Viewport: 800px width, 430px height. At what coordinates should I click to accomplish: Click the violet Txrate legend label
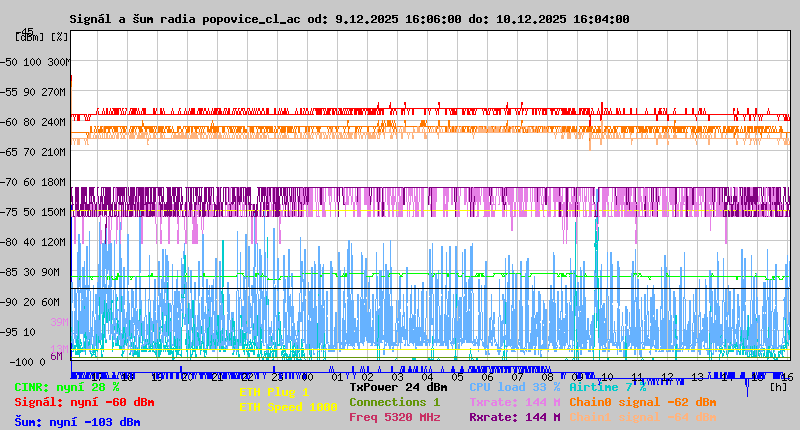point(515,402)
